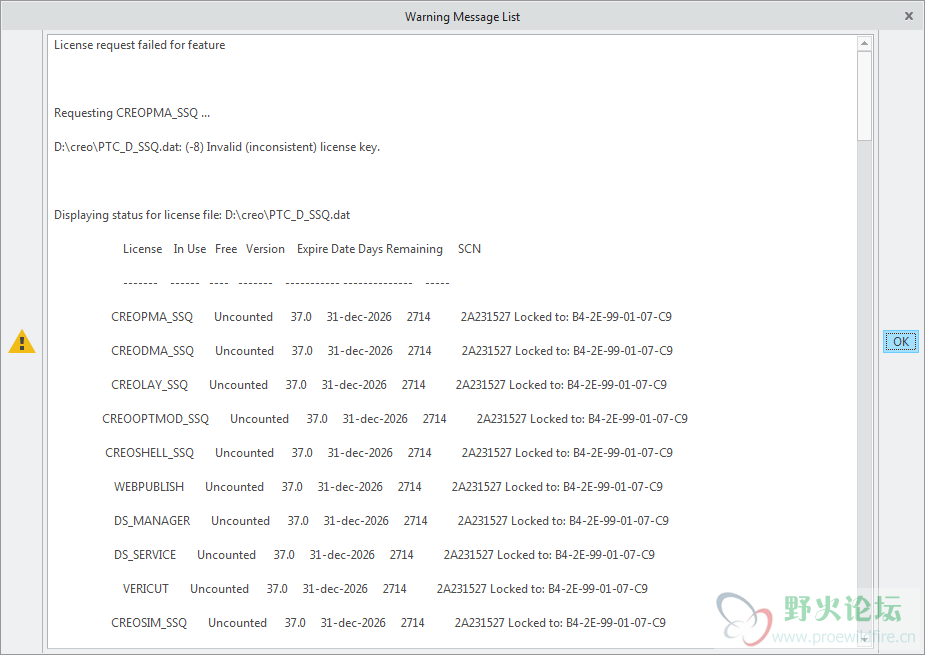Click the 'In Use' column header
This screenshot has height=655, width=925.
pos(189,249)
